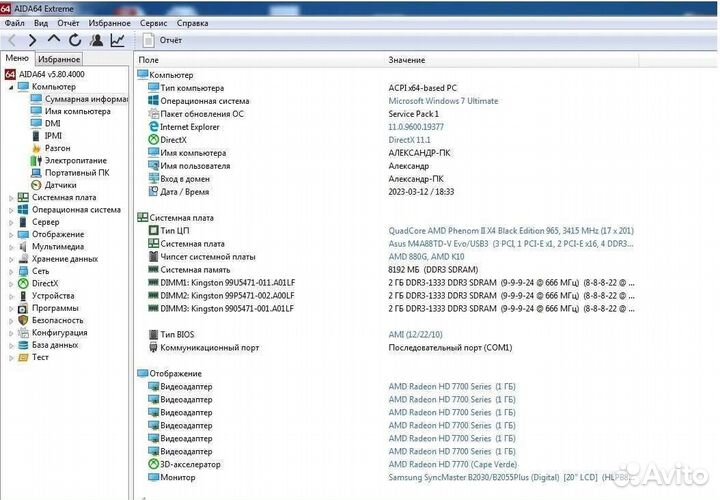Click the Refresh toolbar icon

click(75, 40)
